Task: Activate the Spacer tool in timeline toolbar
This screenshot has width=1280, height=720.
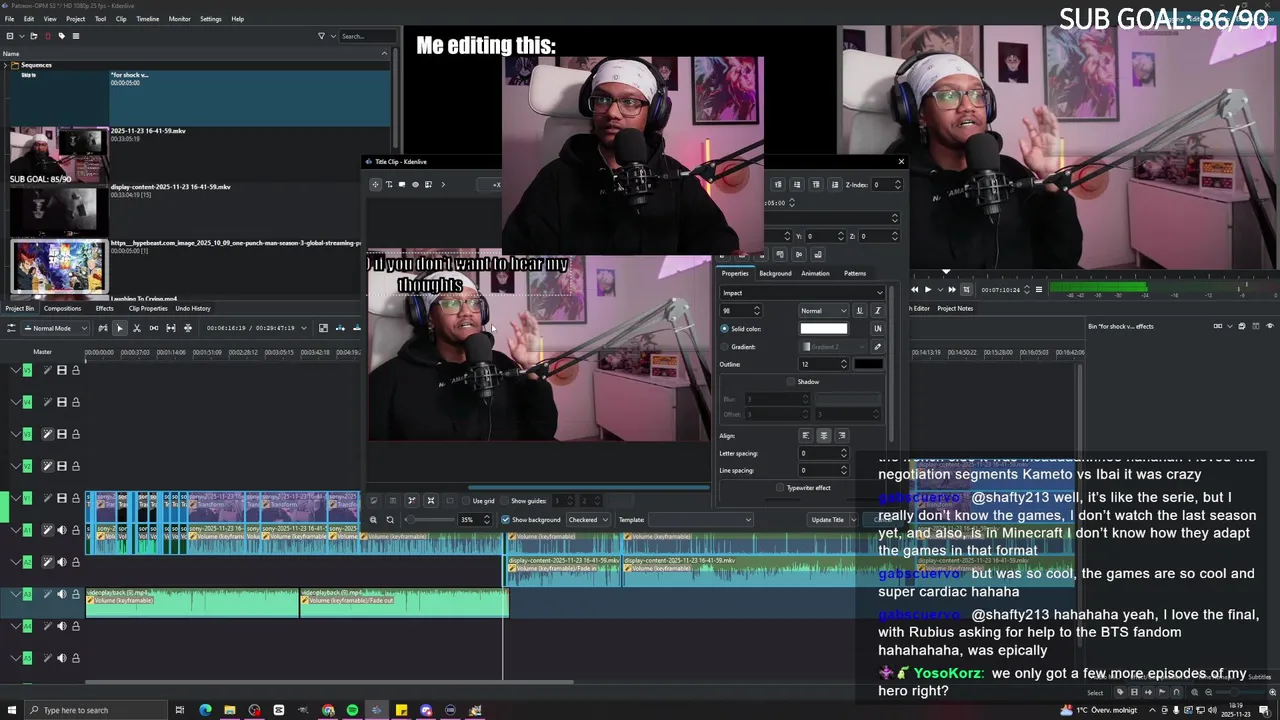Action: 153,328
